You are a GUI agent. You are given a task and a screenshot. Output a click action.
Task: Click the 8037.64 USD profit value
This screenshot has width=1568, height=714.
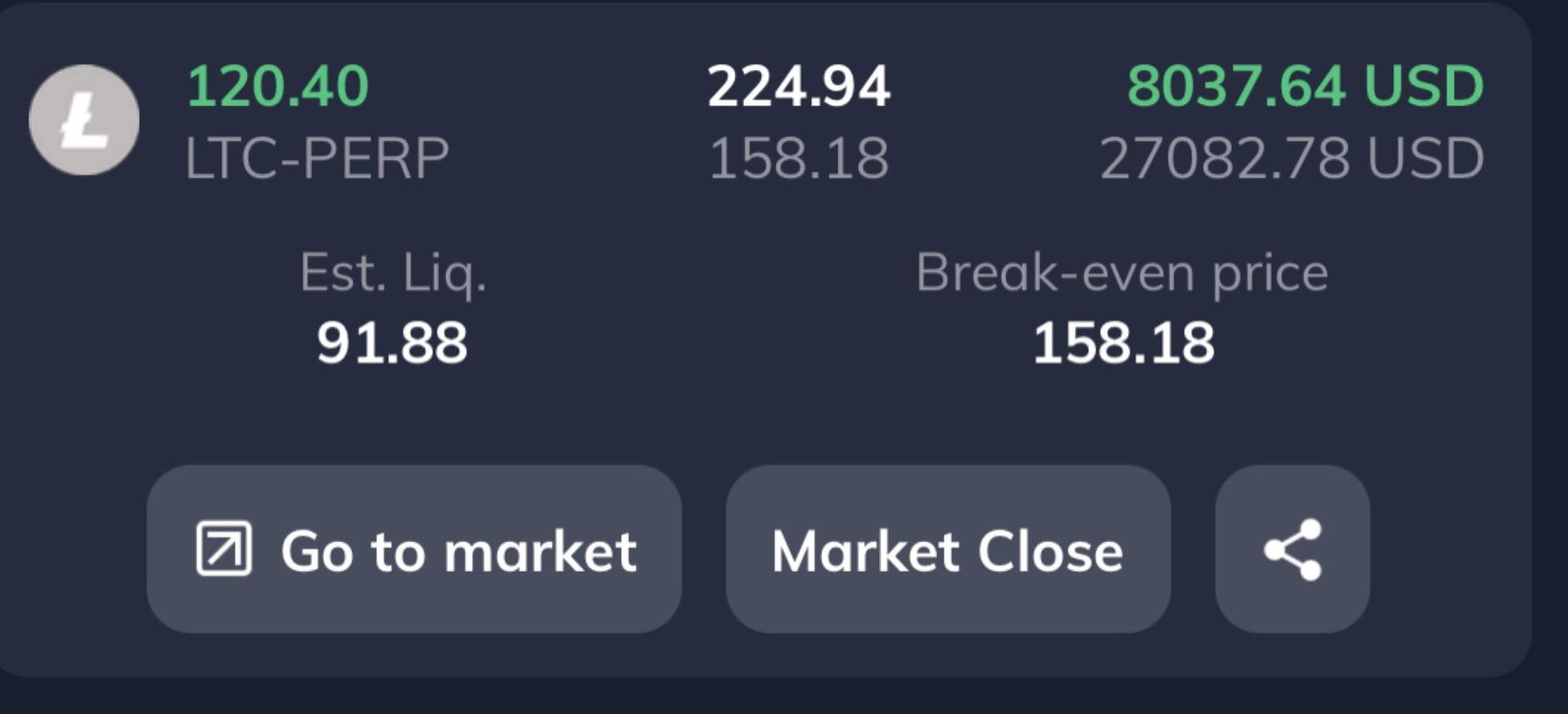(x=1305, y=85)
